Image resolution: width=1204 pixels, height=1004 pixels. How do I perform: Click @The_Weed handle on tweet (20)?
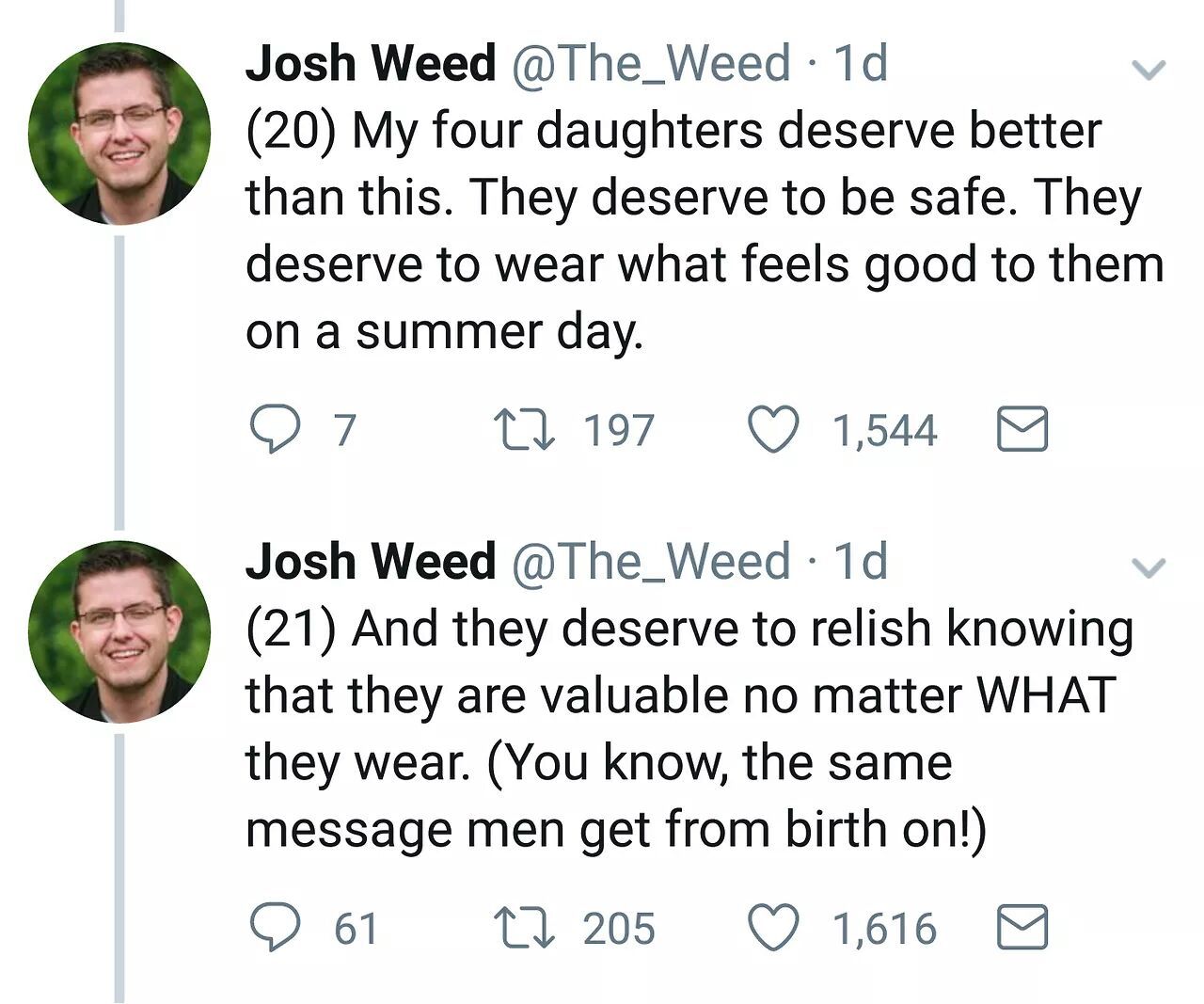coord(650,64)
